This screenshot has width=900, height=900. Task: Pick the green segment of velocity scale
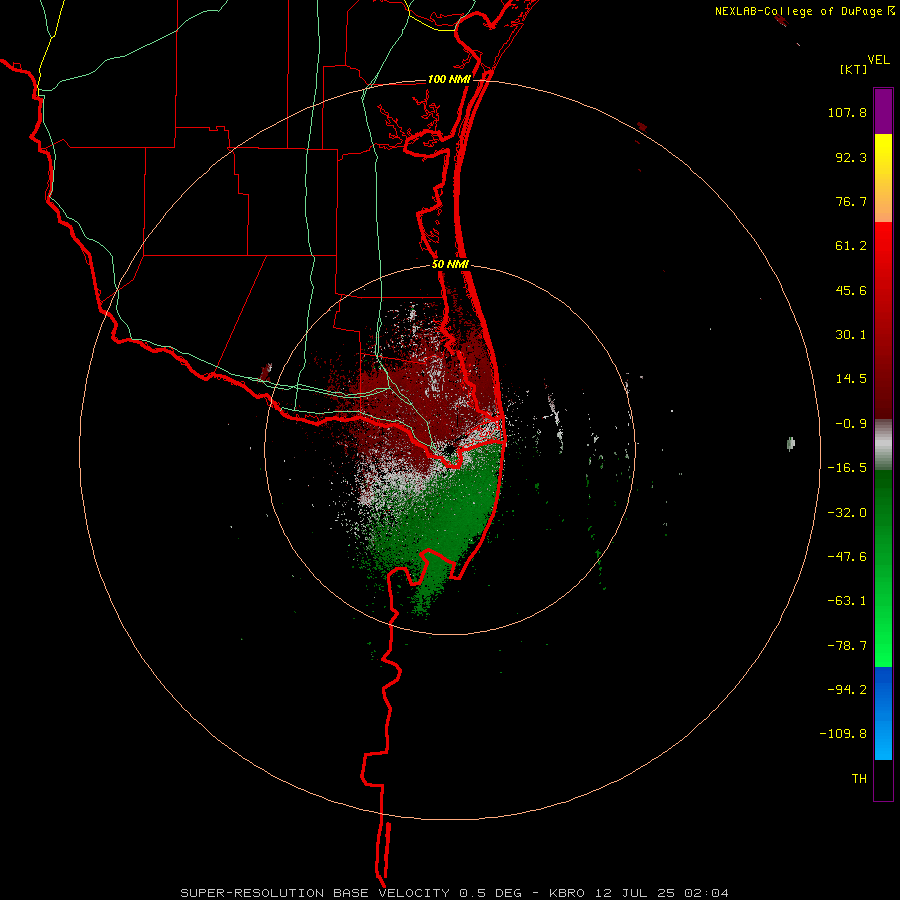883,568
